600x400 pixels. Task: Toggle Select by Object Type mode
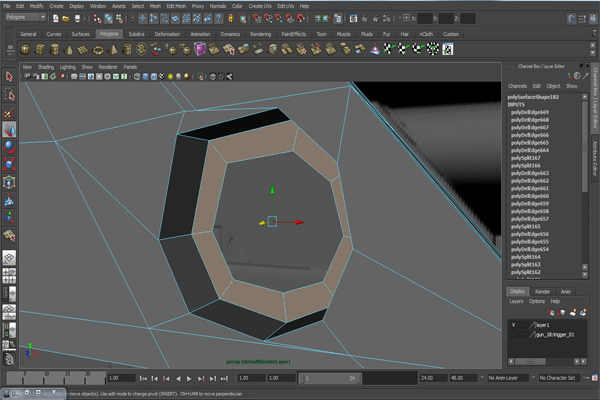click(x=109, y=18)
